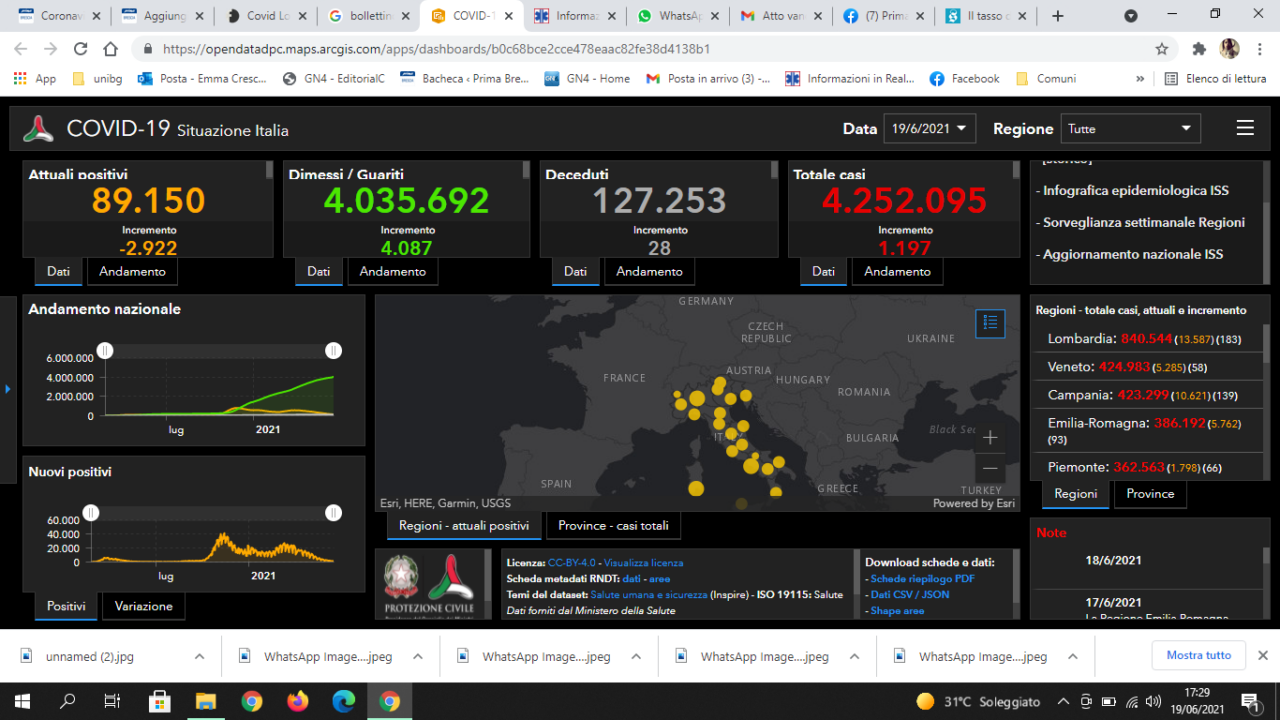The height and width of the screenshot is (720, 1280).
Task: Zoom out on the map
Action: pos(990,468)
